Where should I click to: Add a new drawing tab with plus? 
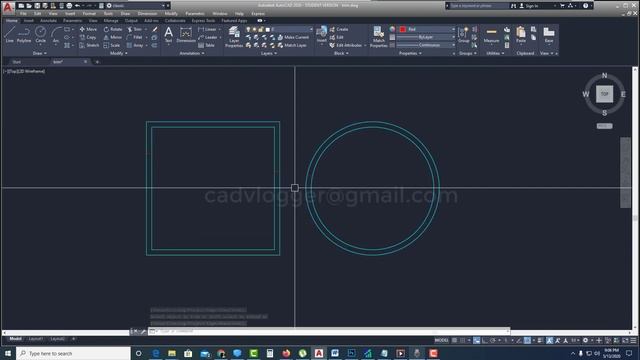coord(97,62)
